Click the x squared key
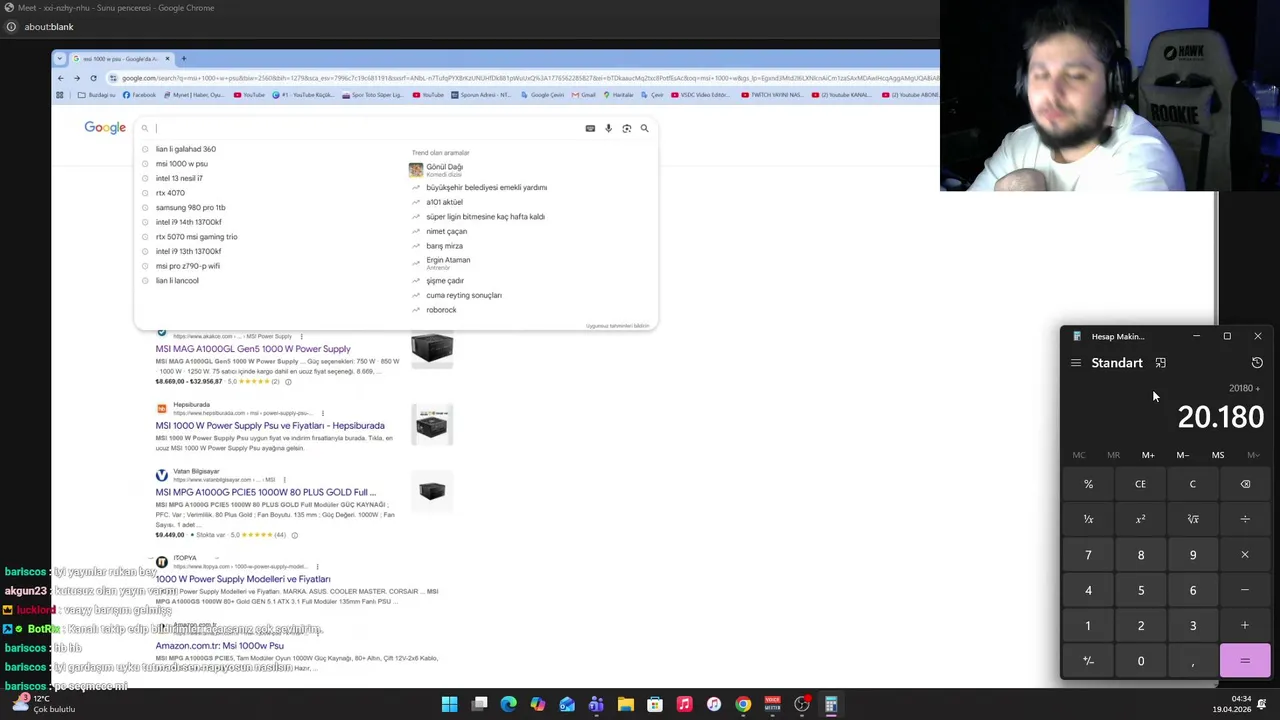This screenshot has height=720, width=1280. coord(1140,519)
